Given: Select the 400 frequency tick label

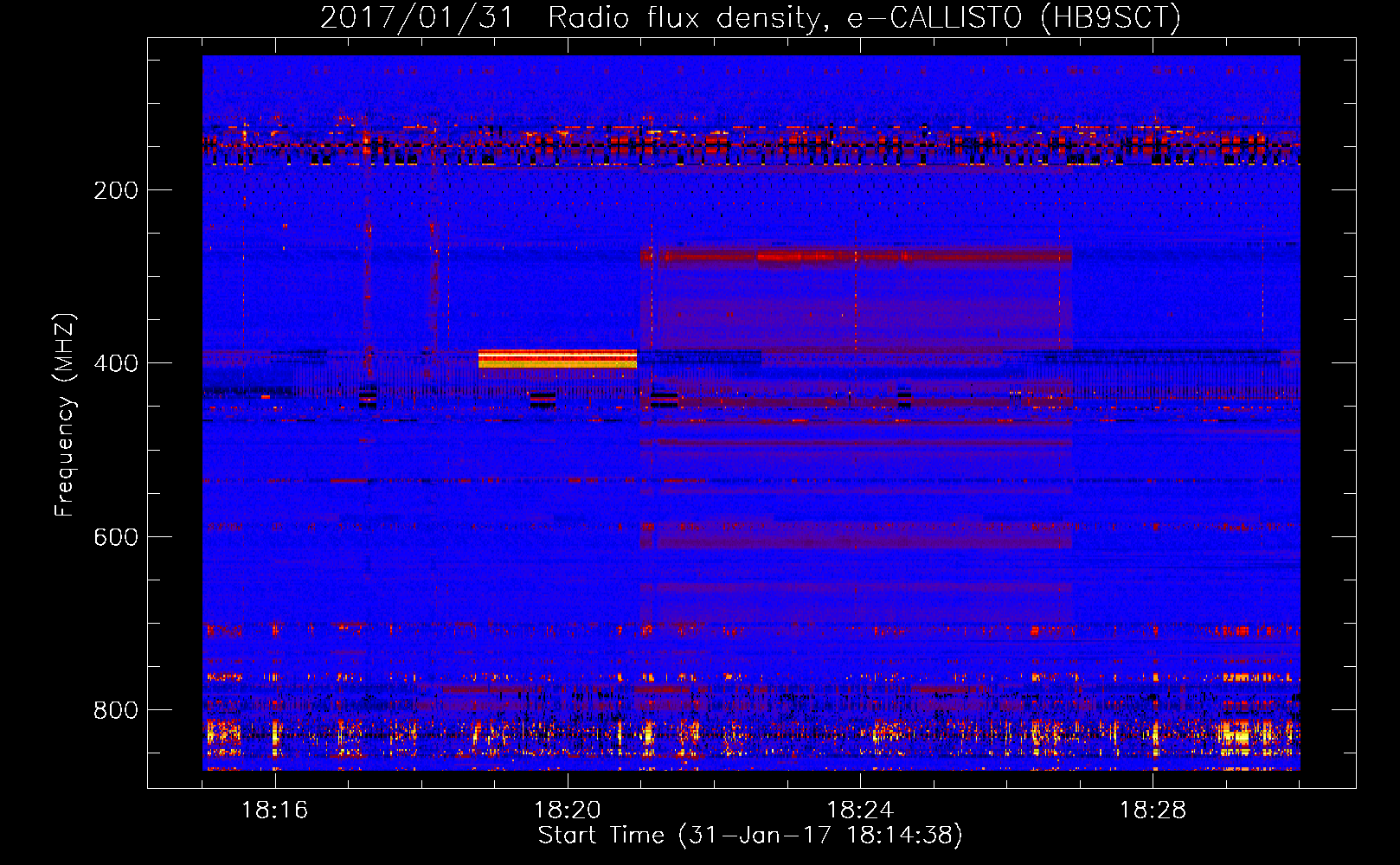Looking at the screenshot, I should point(116,363).
